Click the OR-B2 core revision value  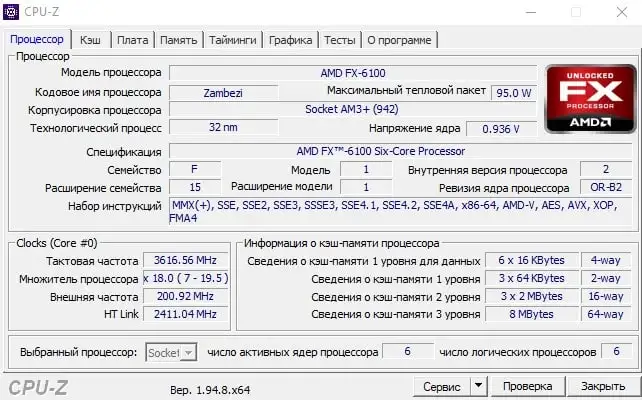pos(606,187)
